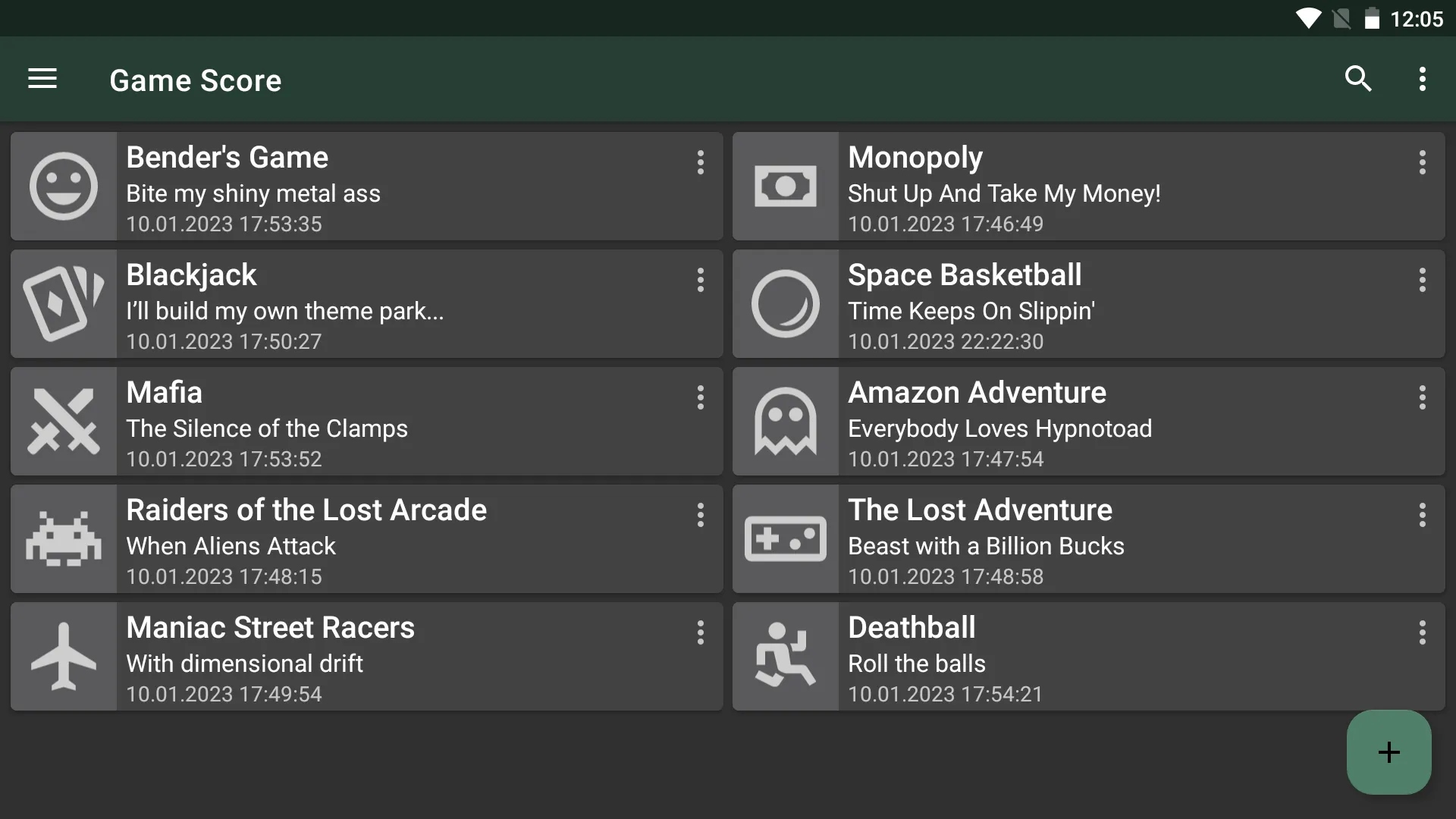Open The Lost Adventure gamepad icon

[786, 539]
